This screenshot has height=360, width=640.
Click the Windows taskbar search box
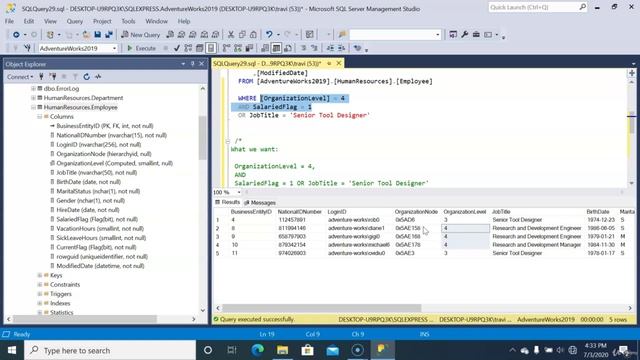tap(110, 350)
